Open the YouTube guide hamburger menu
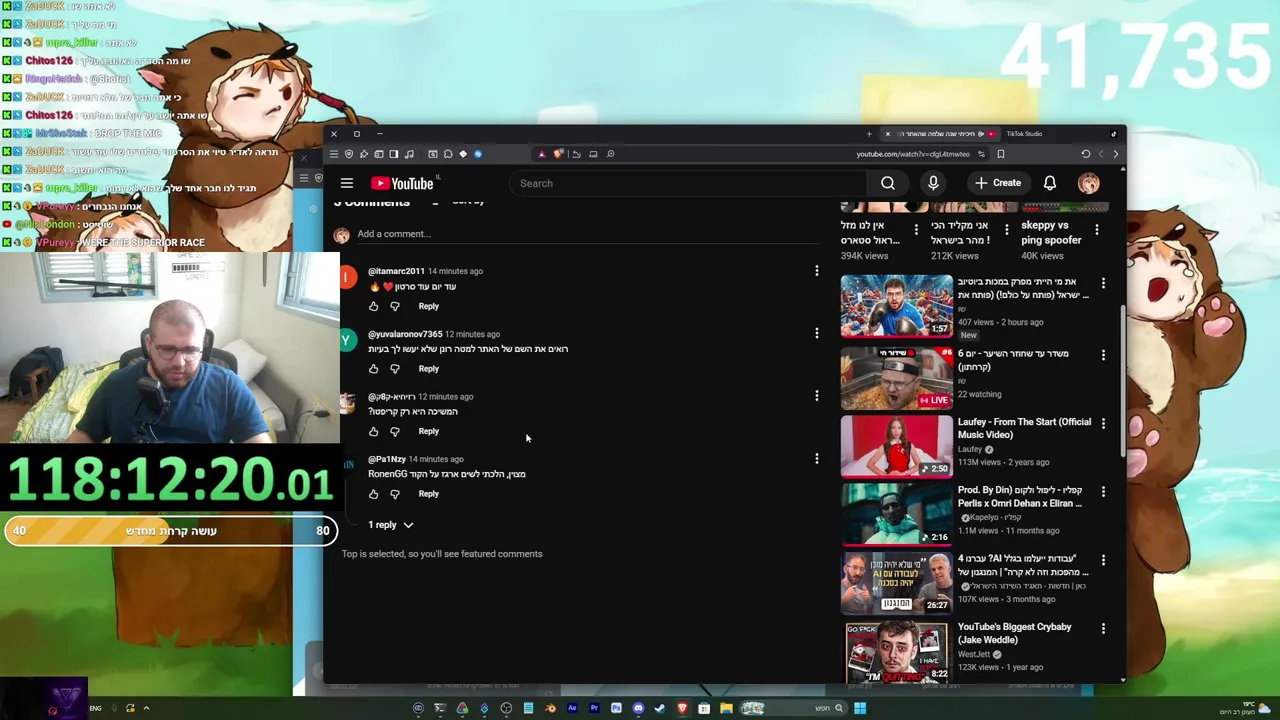The height and width of the screenshot is (720, 1280). click(x=347, y=183)
